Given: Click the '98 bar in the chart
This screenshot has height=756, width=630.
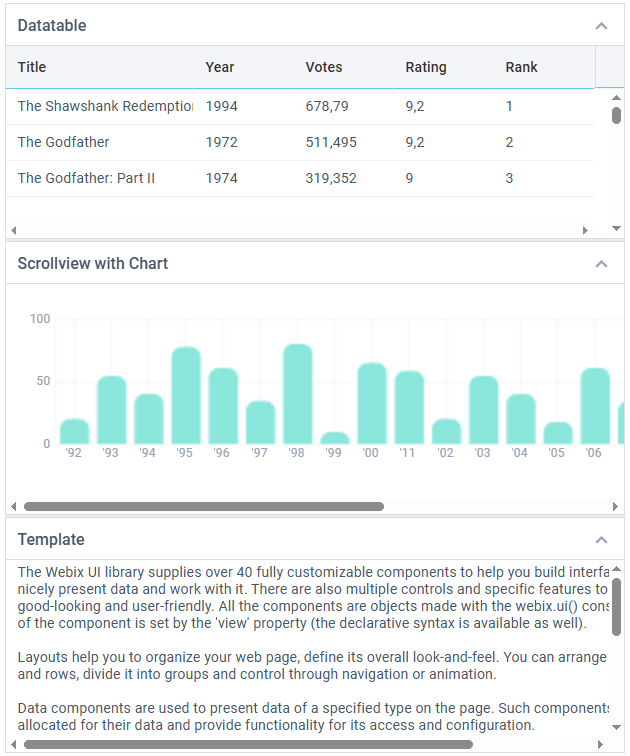Looking at the screenshot, I should point(297,394).
